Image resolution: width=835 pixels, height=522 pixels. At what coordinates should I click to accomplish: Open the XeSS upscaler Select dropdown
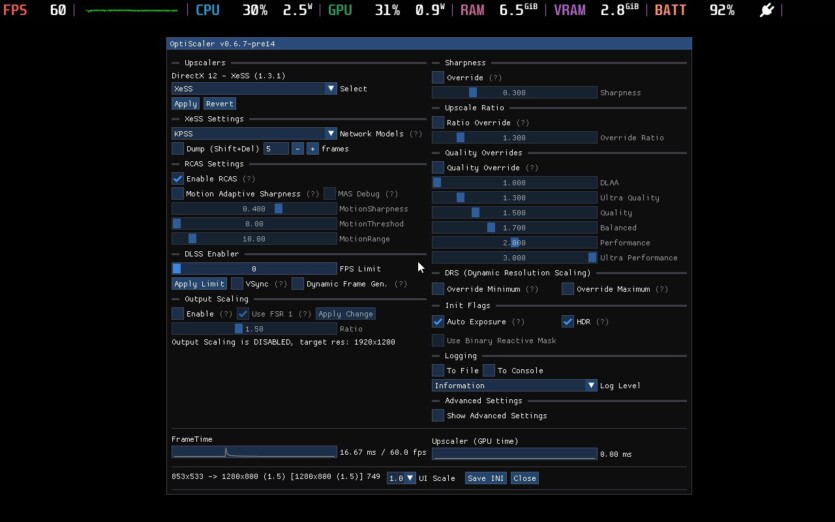tap(254, 88)
